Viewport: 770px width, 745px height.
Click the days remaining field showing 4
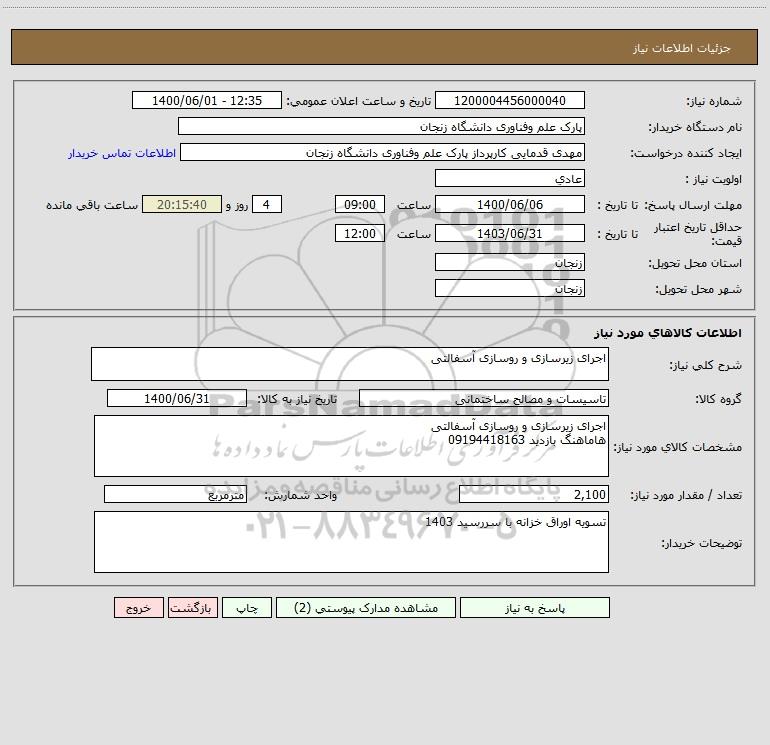pos(267,204)
